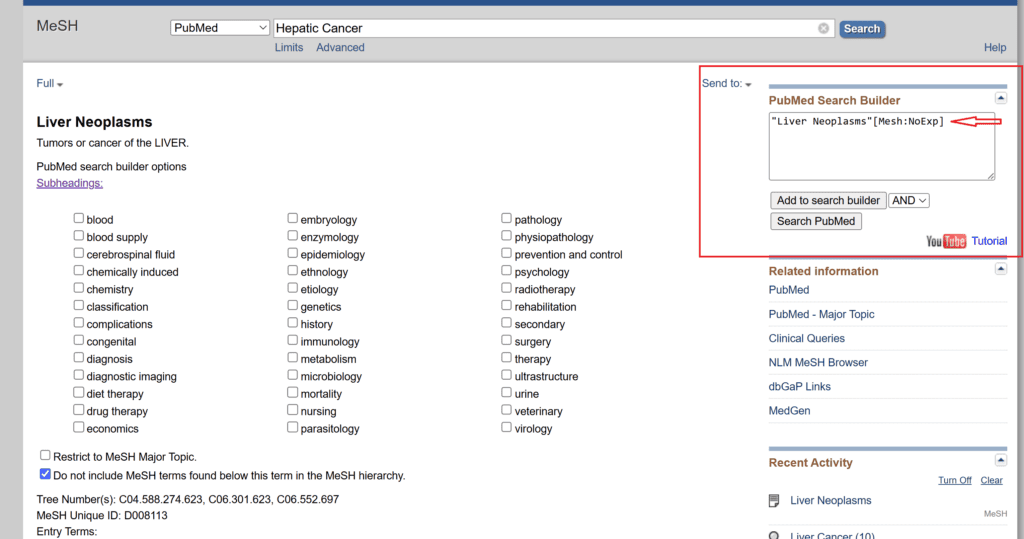This screenshot has height=539, width=1024.
Task: Click the MeSH Unique ID D008113 text
Action: tap(102, 515)
